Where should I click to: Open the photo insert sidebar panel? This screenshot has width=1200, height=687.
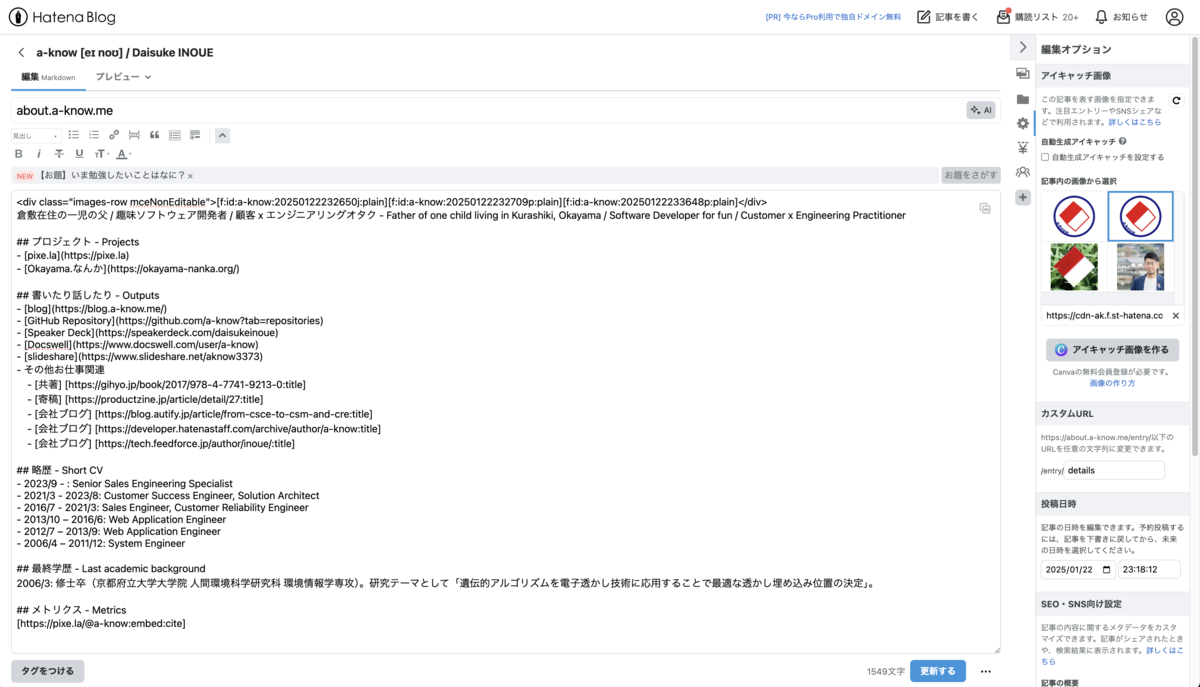click(1022, 74)
